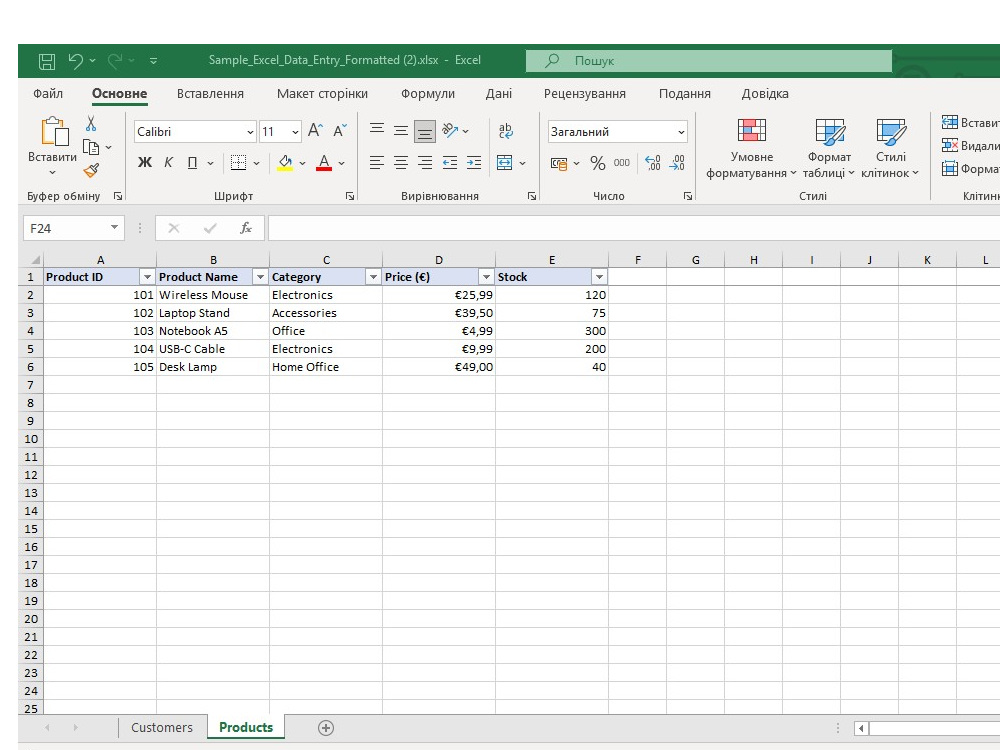Apply yellow fill color bucket

click(x=285, y=163)
